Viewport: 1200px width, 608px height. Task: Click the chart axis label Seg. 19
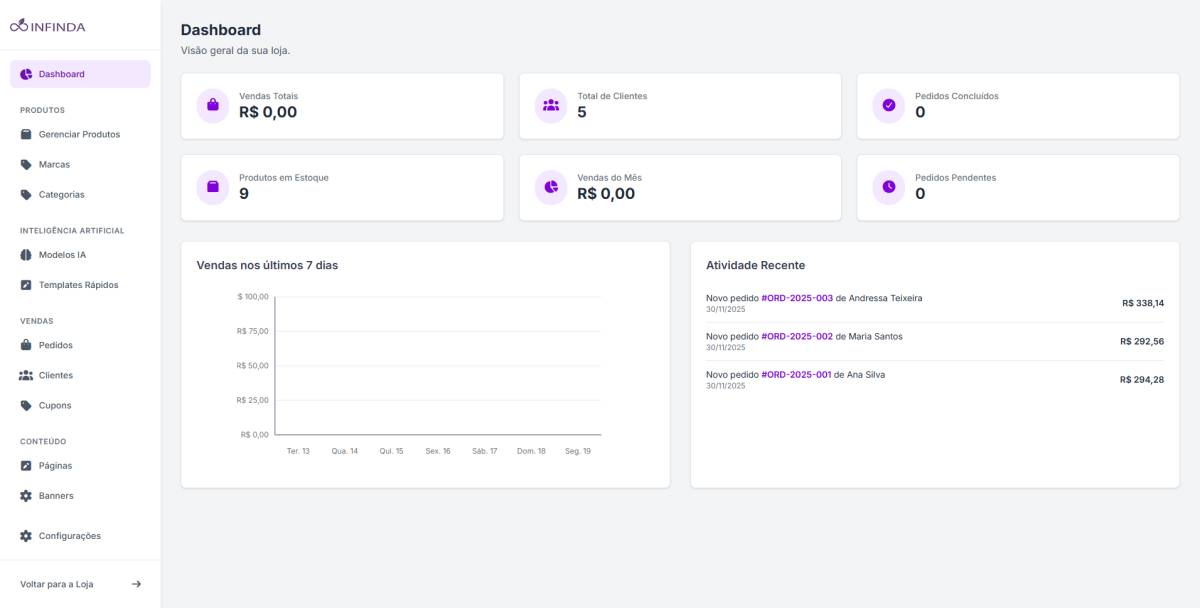tap(578, 451)
